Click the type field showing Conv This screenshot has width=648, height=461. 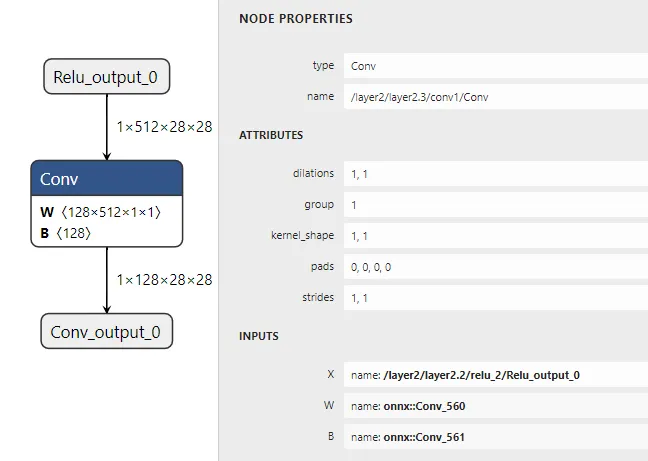495,66
